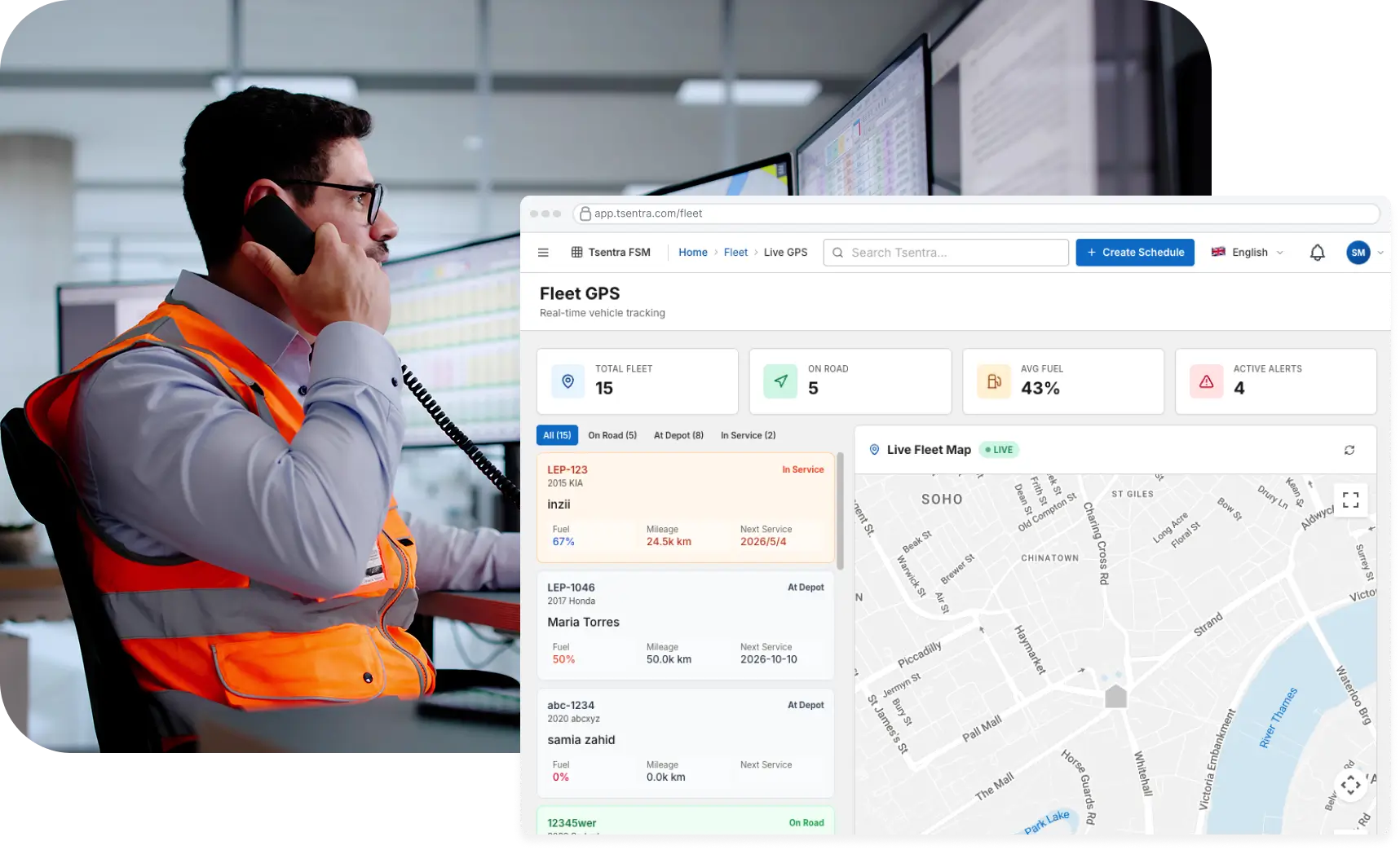This screenshot has height=850, width=1400.
Task: Click the River Thames label on the map
Action: 1278,717
